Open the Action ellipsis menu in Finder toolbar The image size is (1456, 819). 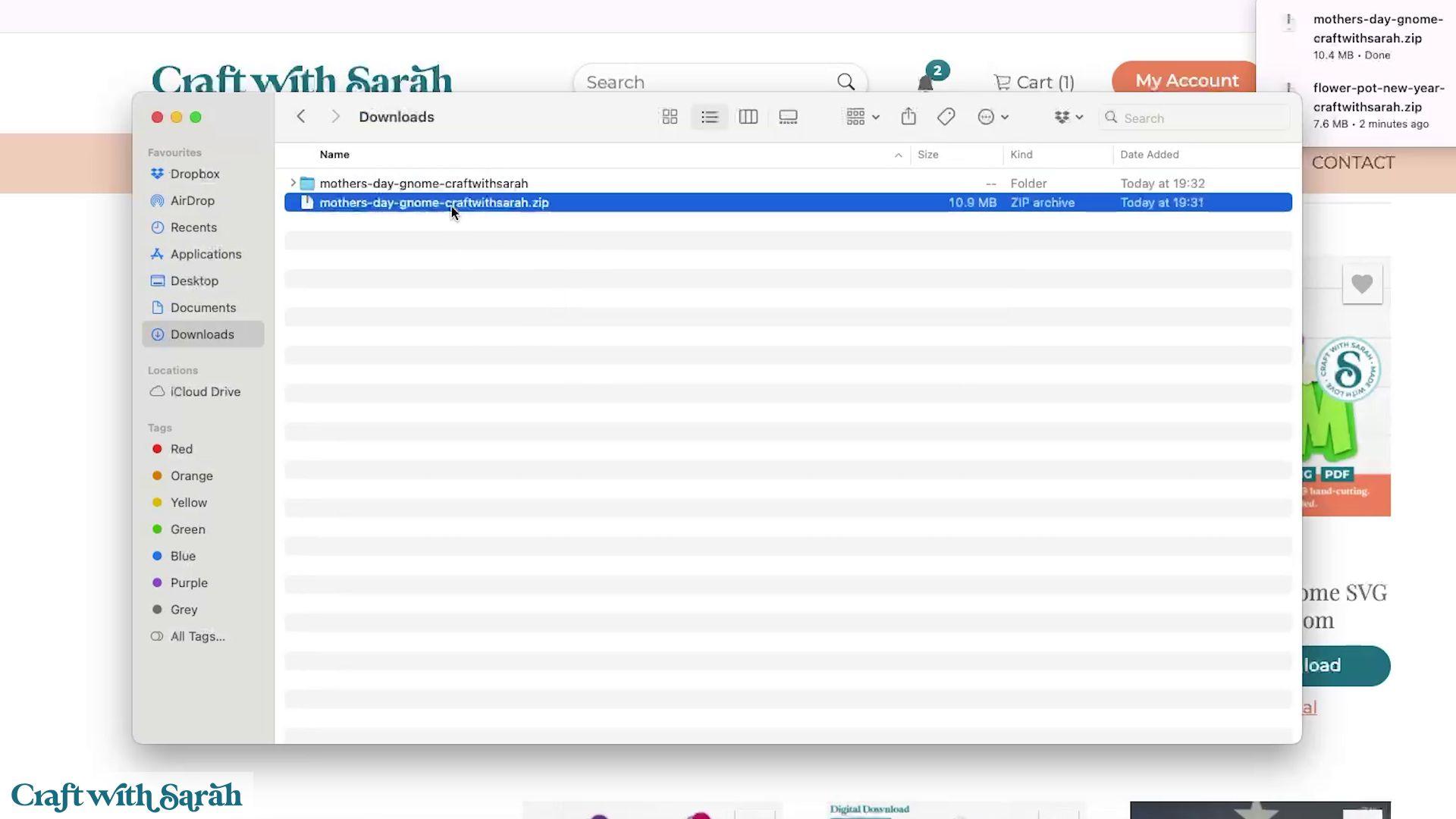[x=993, y=117]
